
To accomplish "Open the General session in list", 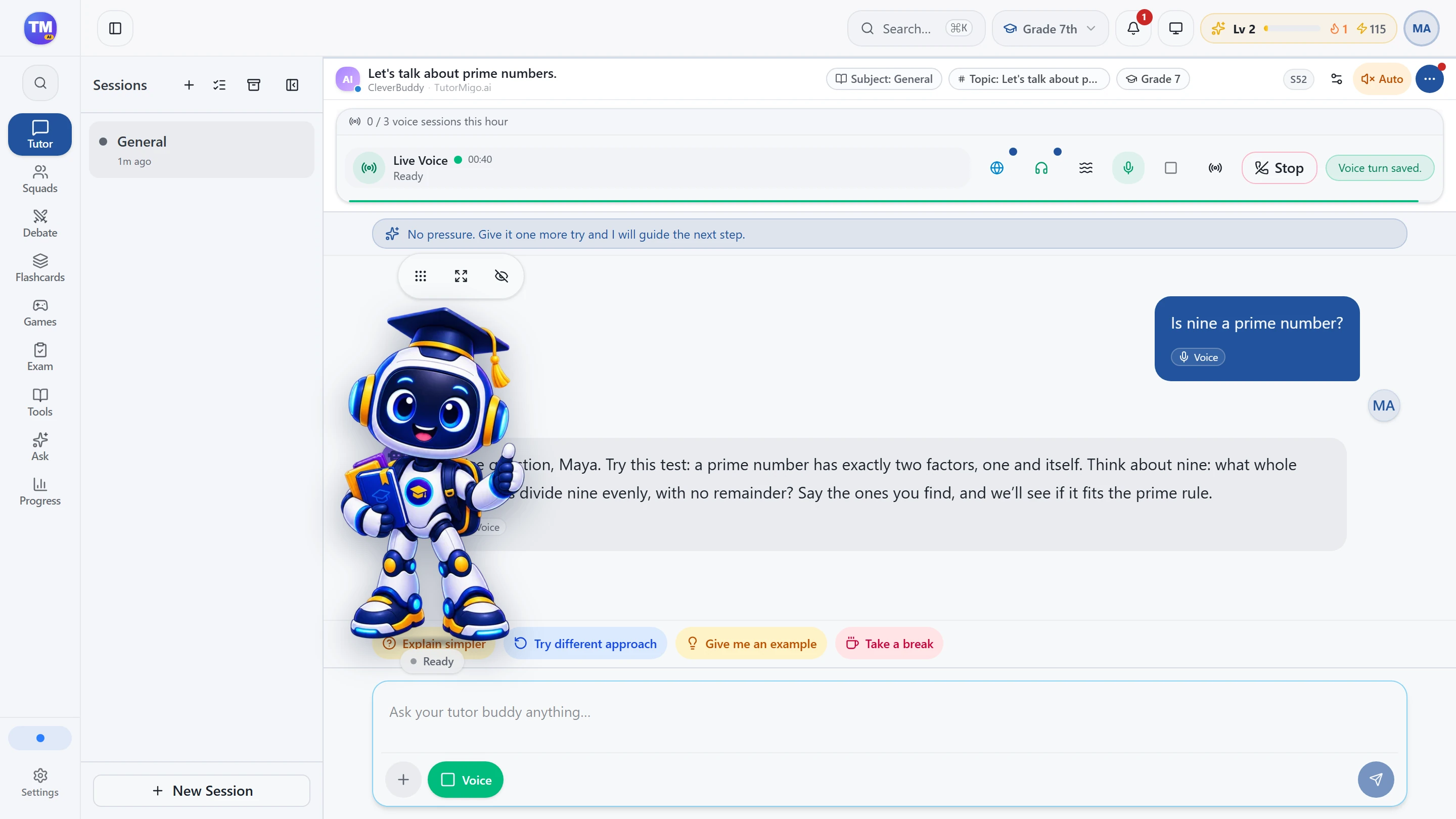I will (202, 150).
